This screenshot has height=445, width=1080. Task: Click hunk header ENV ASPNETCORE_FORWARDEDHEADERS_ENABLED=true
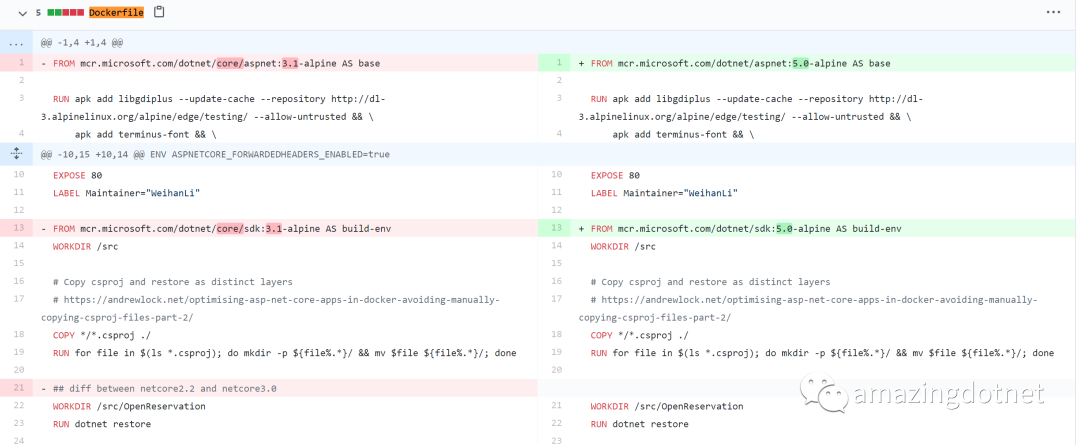pyautogui.click(x=271, y=154)
